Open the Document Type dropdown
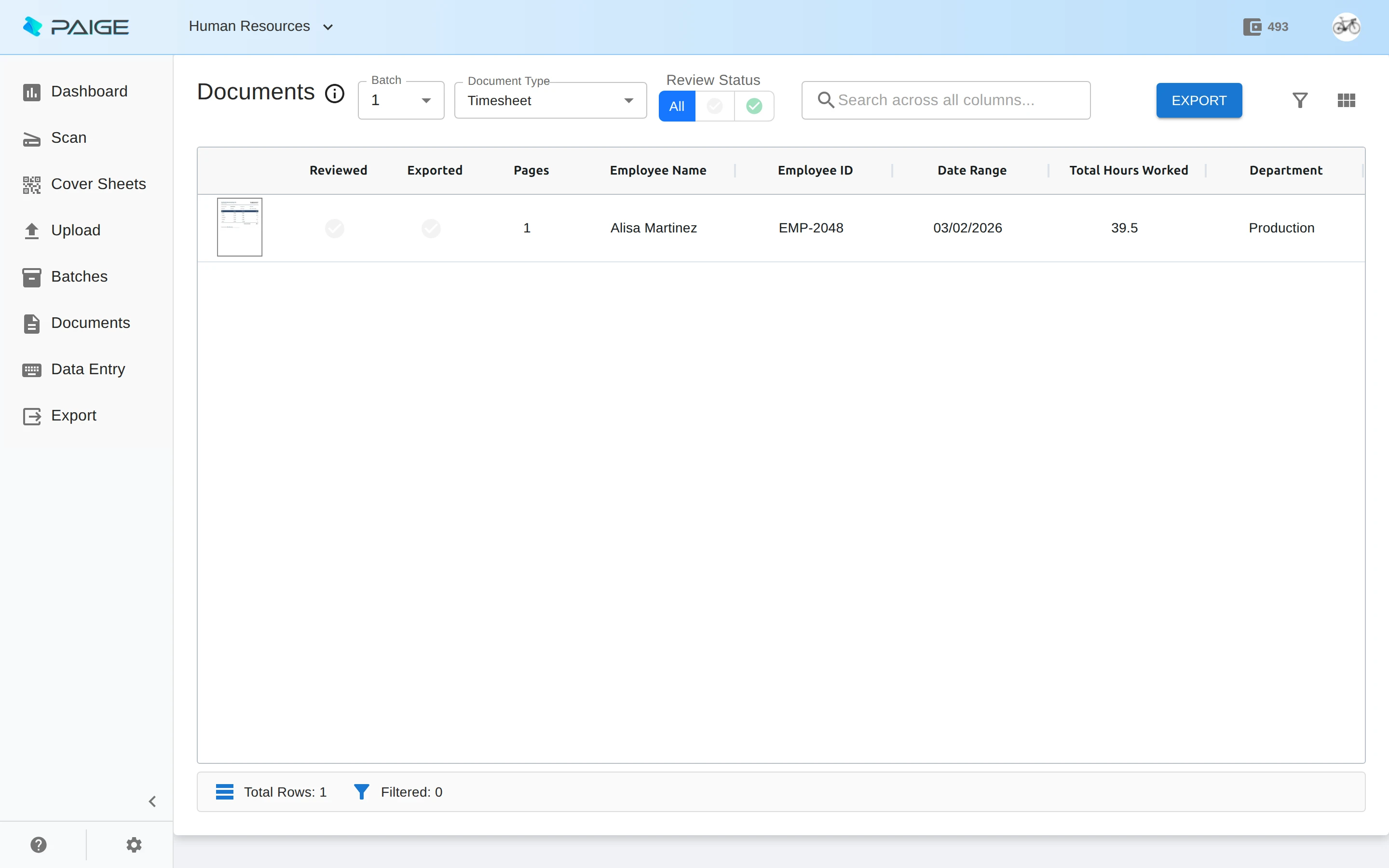The height and width of the screenshot is (868, 1389). (550, 100)
